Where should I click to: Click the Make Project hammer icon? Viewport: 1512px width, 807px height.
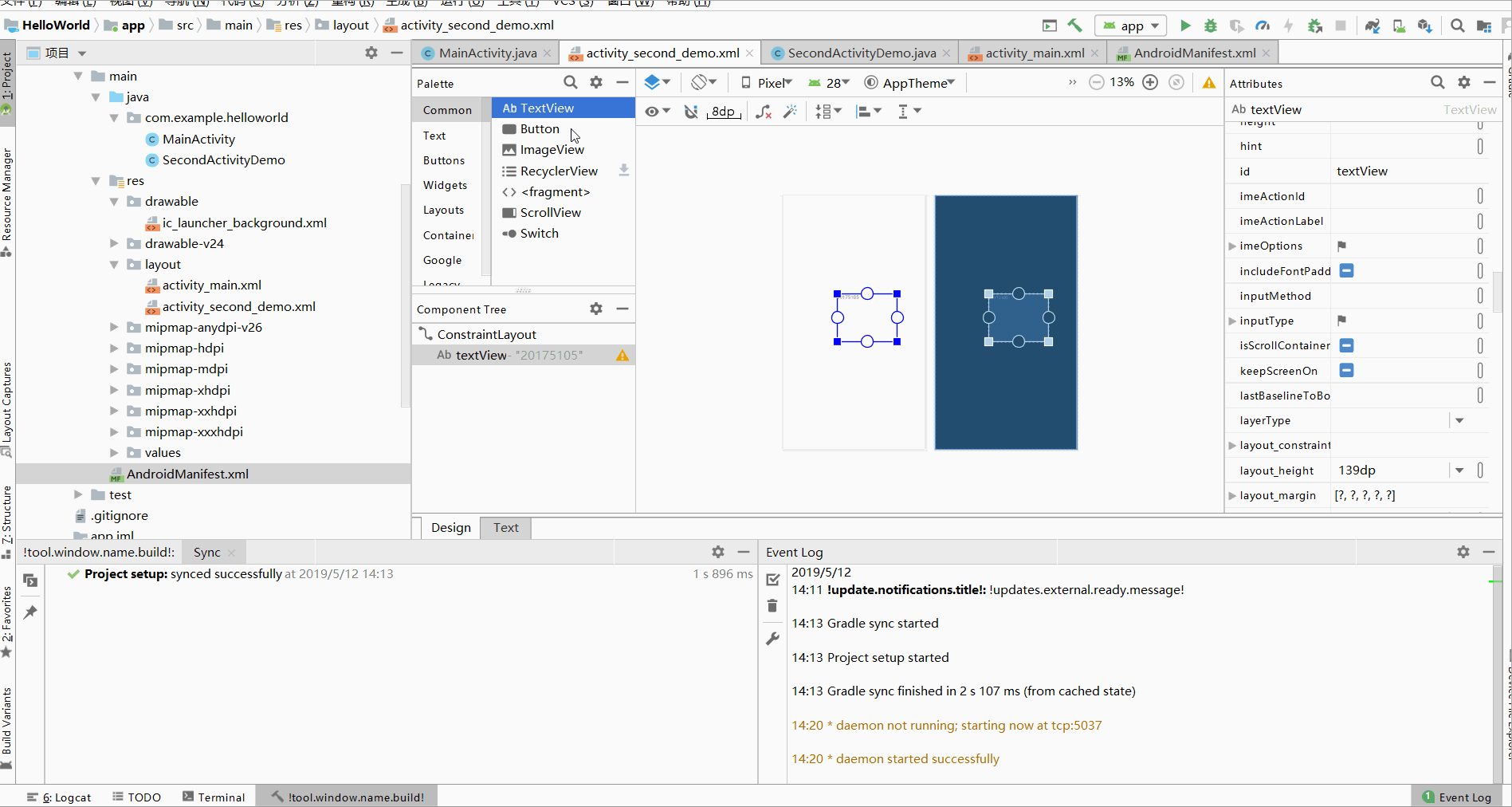(1075, 26)
